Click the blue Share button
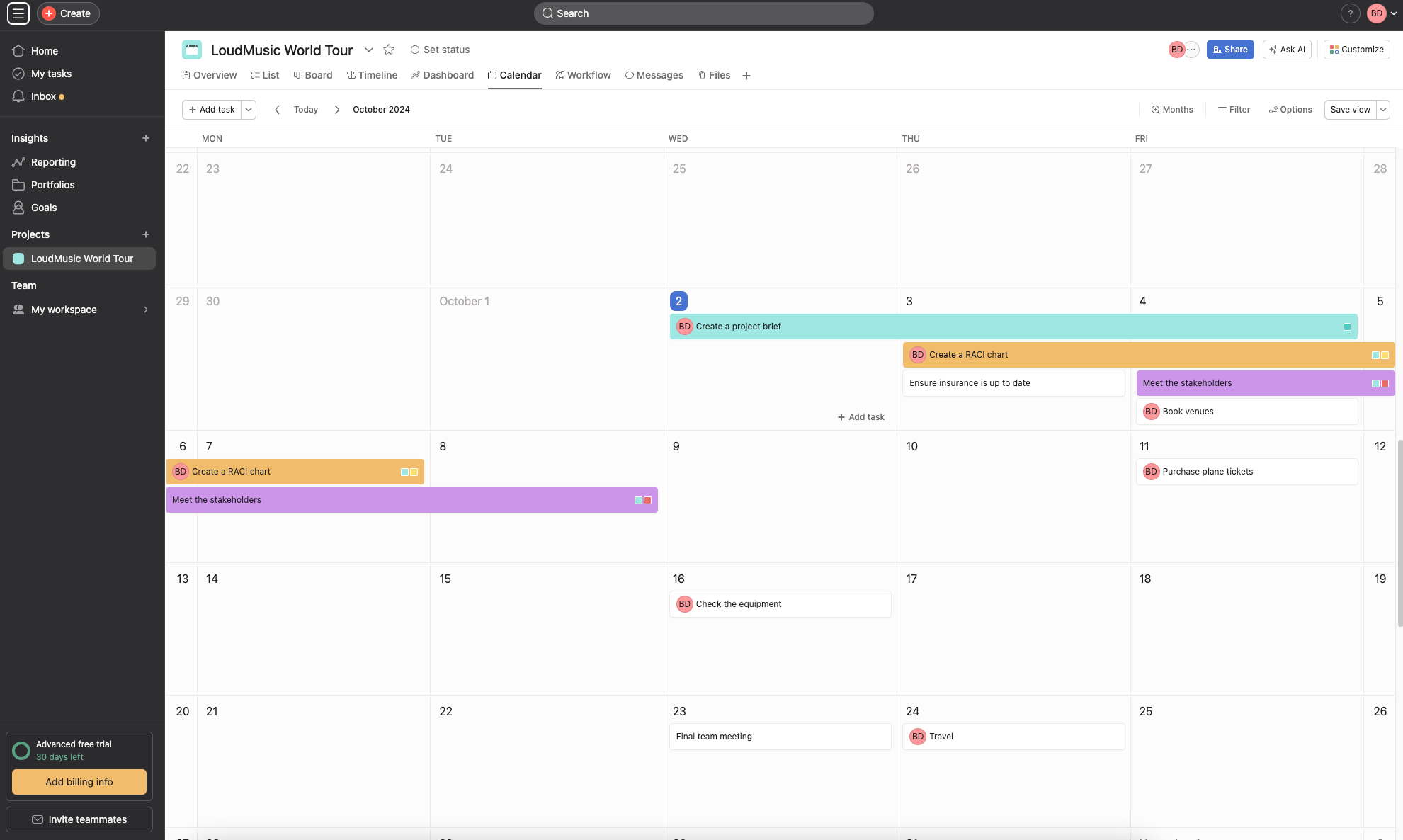The width and height of the screenshot is (1403, 840). coord(1230,50)
